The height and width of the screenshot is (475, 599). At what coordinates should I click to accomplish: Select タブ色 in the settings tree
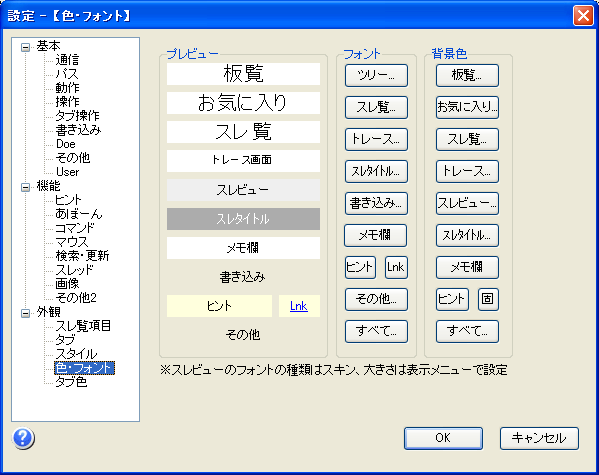[71, 382]
